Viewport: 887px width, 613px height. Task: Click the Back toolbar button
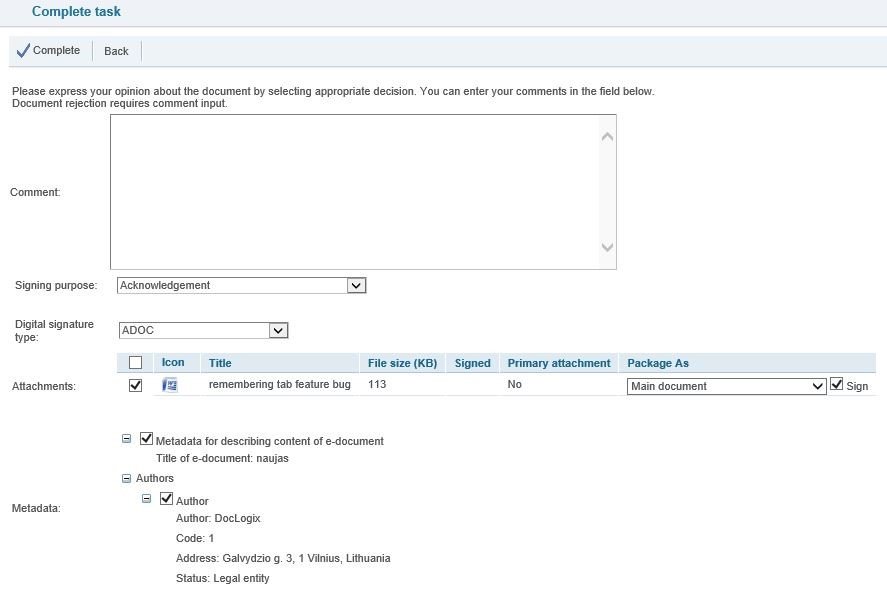point(116,51)
